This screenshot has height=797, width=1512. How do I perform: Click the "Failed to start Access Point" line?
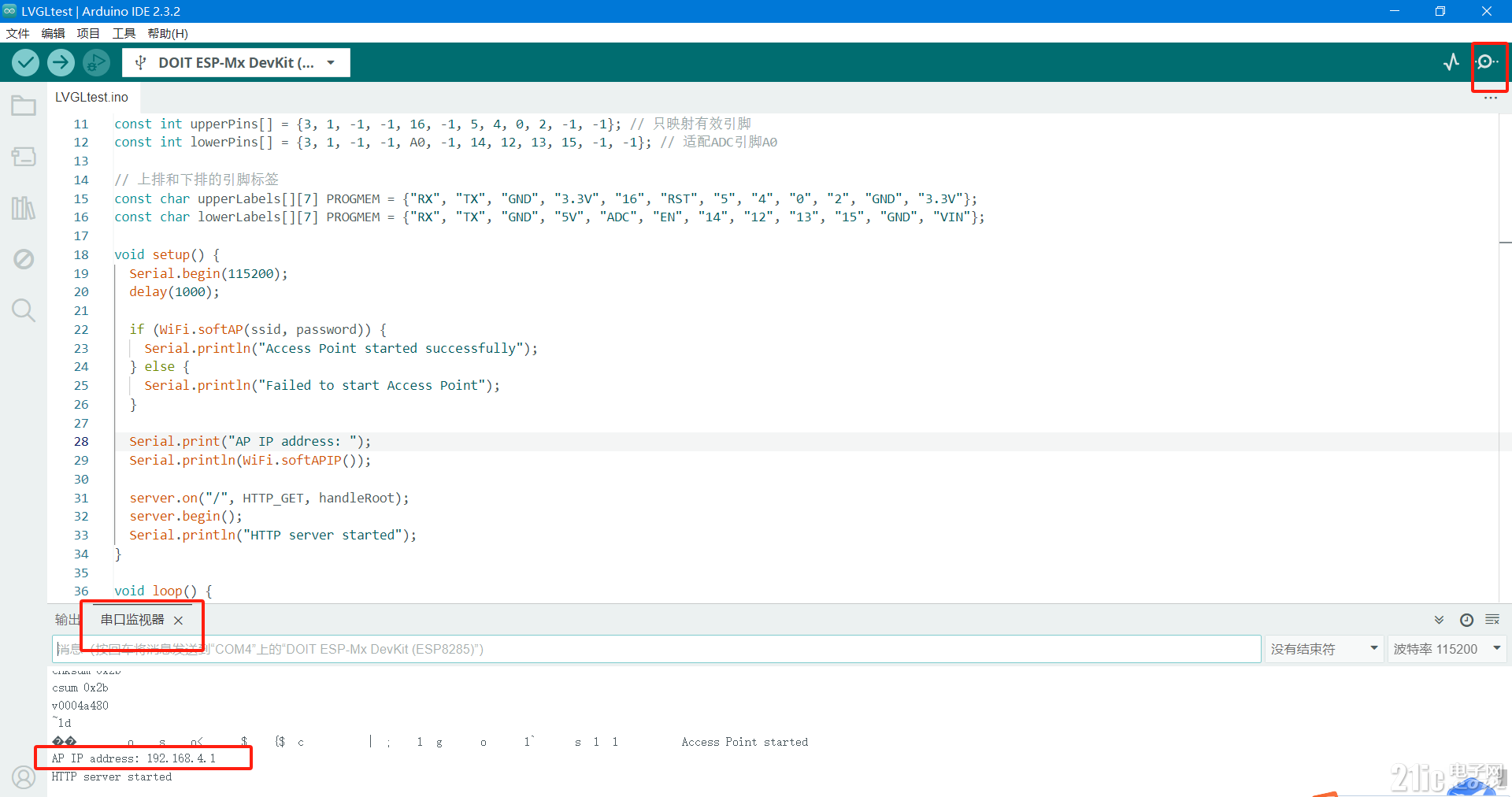pyautogui.click(x=322, y=386)
